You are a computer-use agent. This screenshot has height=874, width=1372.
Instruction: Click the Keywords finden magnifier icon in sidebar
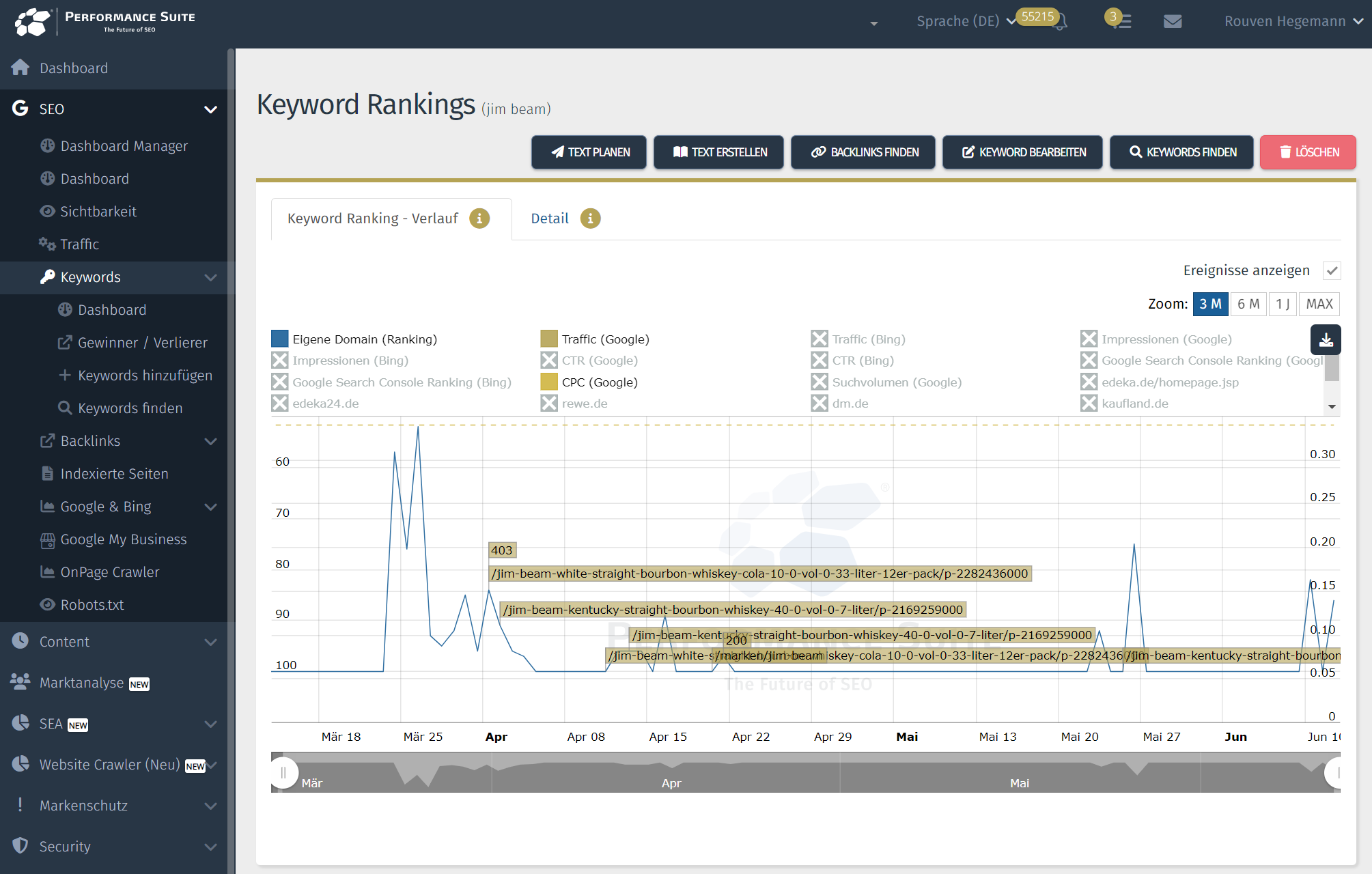click(x=65, y=408)
